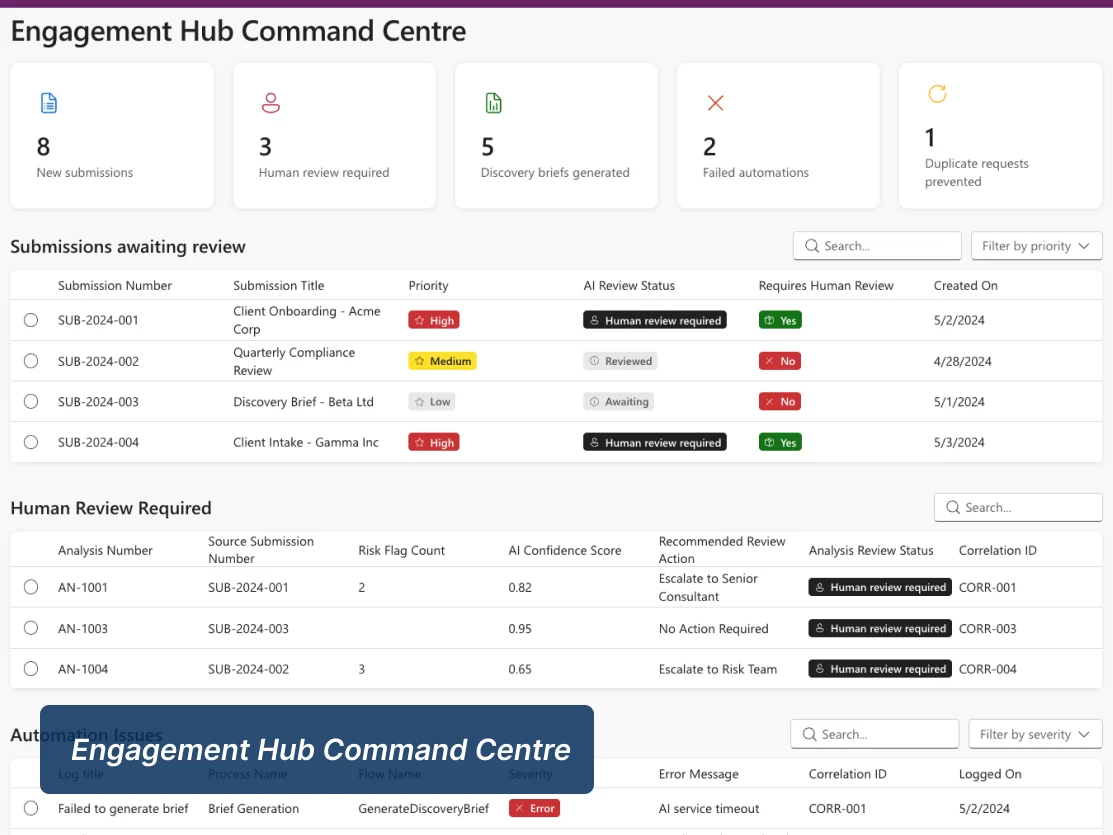The image size is (1113, 835).
Task: Click Human review required badge for AN-1003
Action: [880, 628]
